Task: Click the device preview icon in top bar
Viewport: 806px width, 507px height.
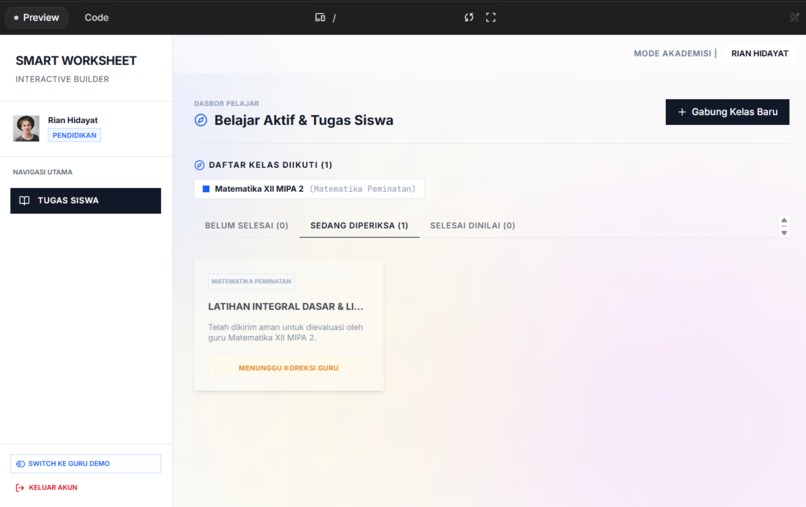Action: [x=320, y=17]
